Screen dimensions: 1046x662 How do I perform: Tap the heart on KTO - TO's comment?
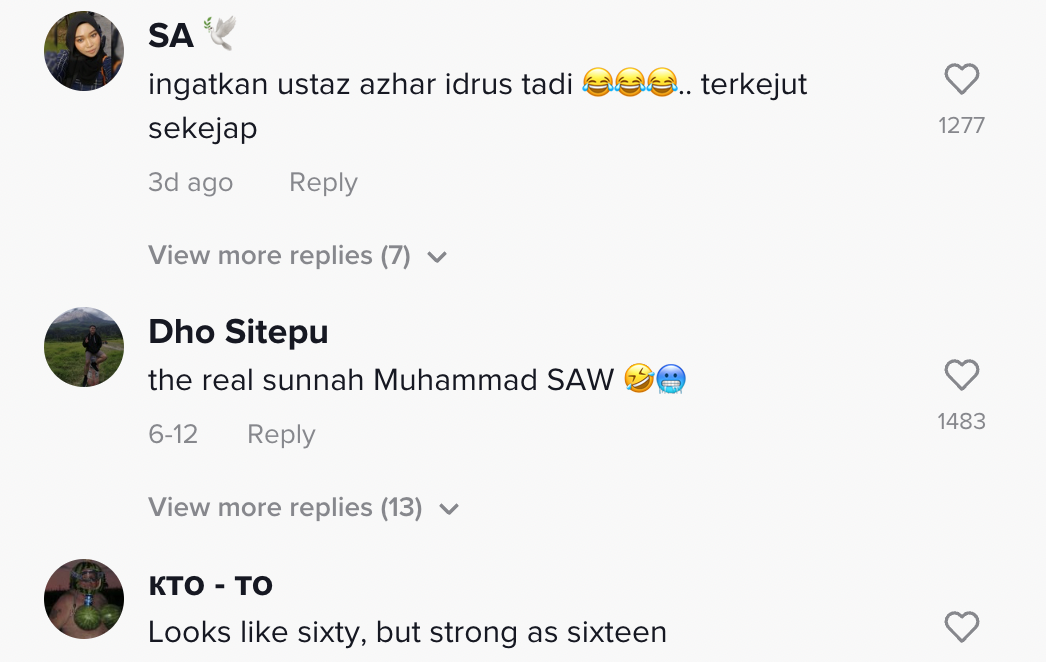pyautogui.click(x=961, y=628)
